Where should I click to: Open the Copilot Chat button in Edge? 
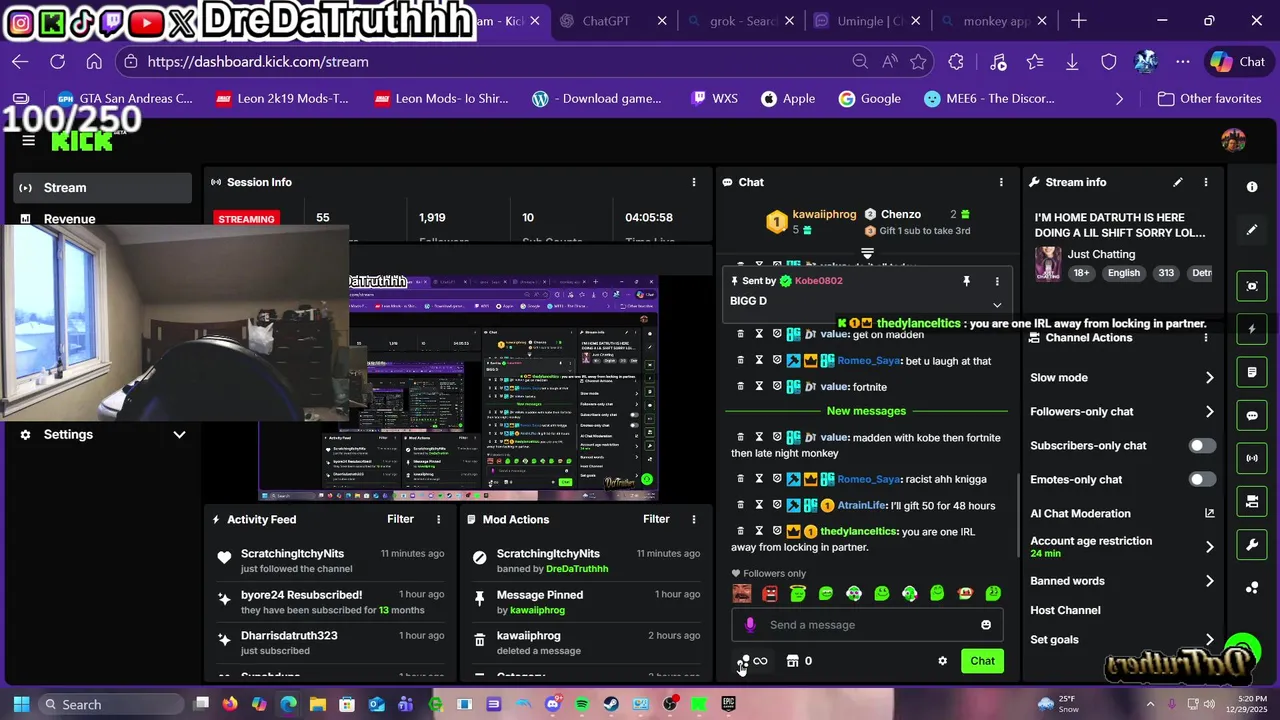(1238, 61)
